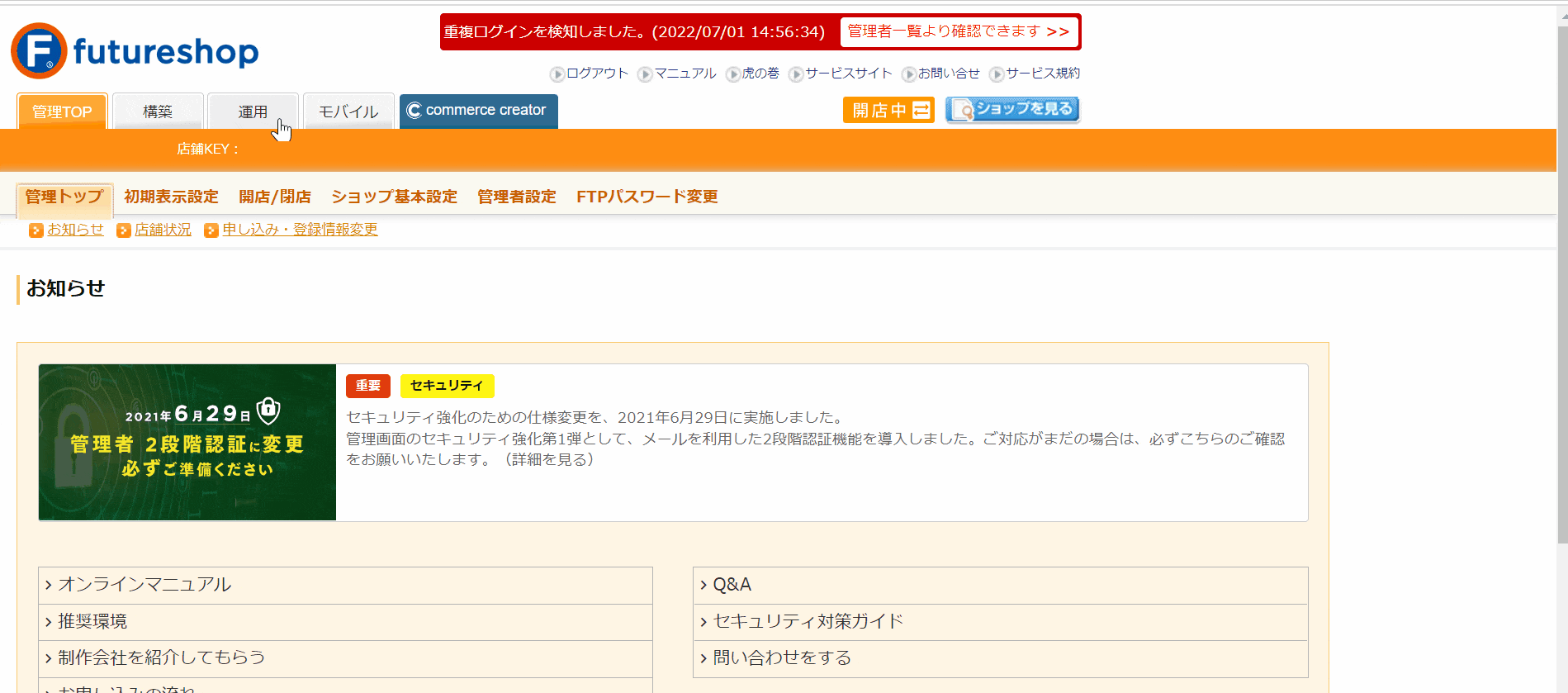Click arrow icon beside マニュアル
The image size is (1568, 693).
click(646, 74)
